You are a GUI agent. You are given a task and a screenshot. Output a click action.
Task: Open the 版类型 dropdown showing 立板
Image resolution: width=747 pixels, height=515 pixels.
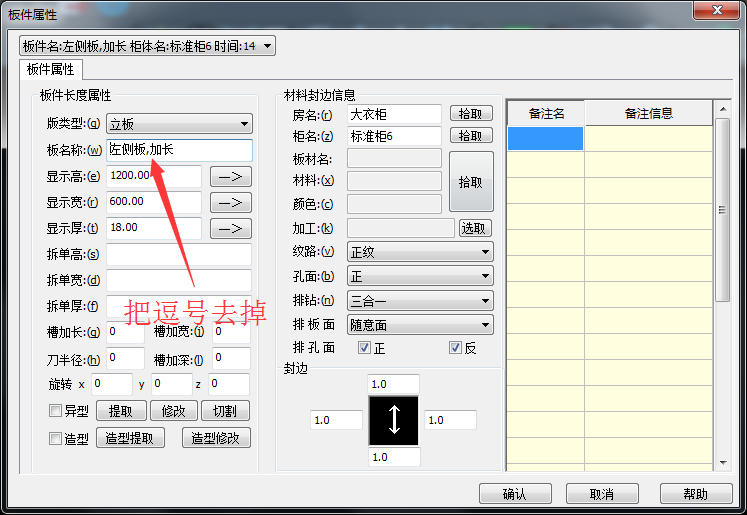pos(179,124)
